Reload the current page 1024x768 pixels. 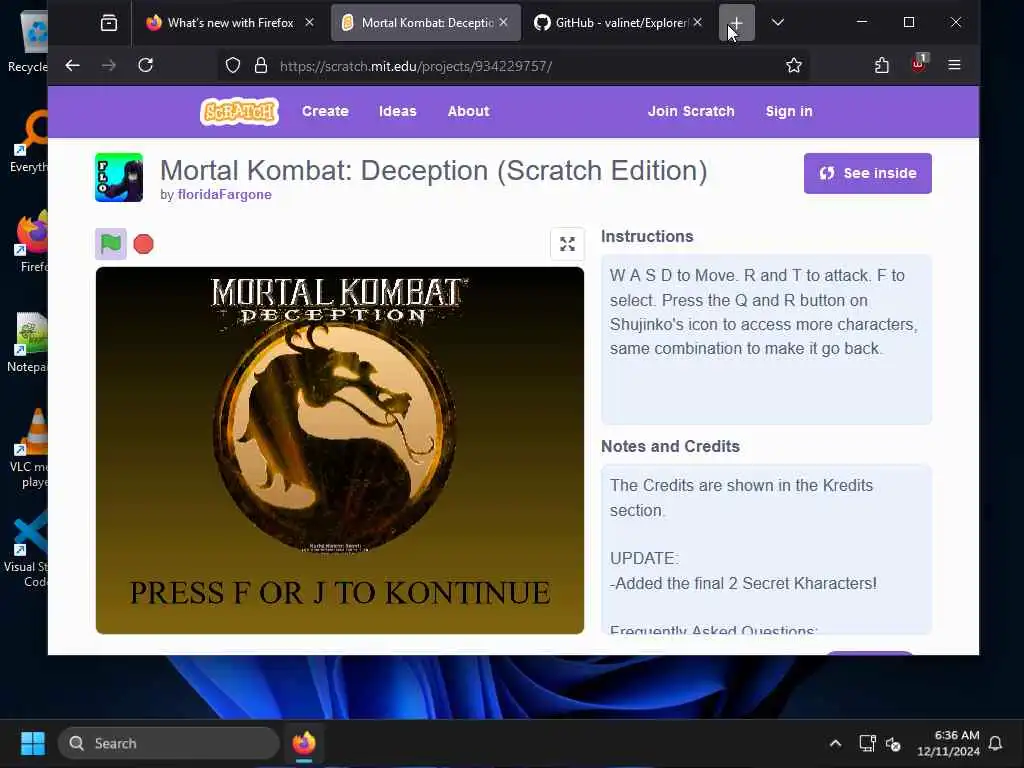pos(146,65)
